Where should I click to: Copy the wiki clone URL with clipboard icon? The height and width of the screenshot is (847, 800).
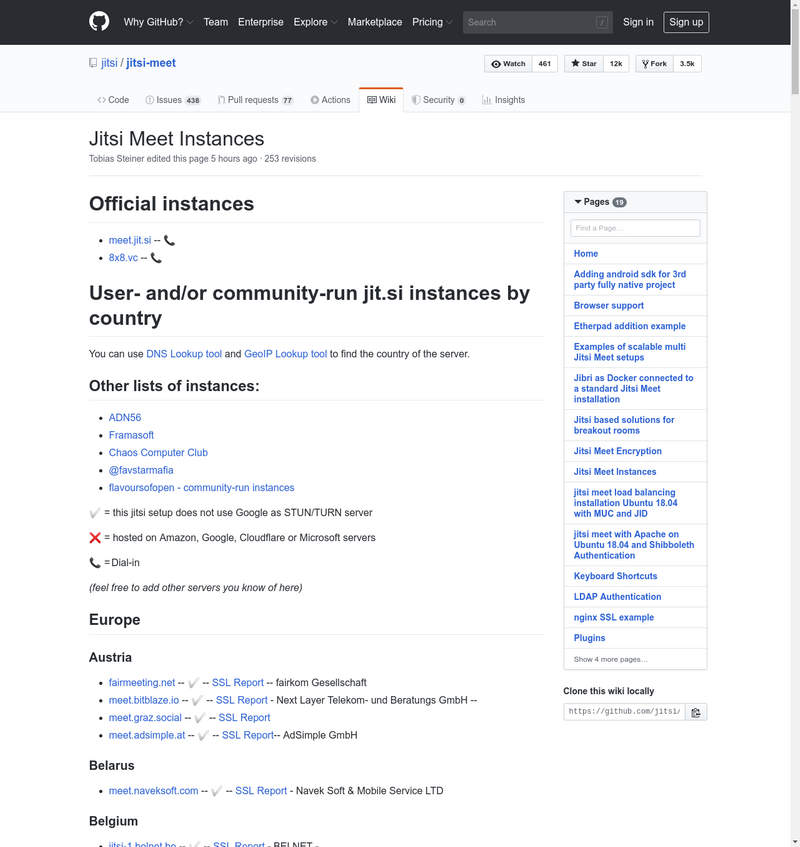point(696,712)
